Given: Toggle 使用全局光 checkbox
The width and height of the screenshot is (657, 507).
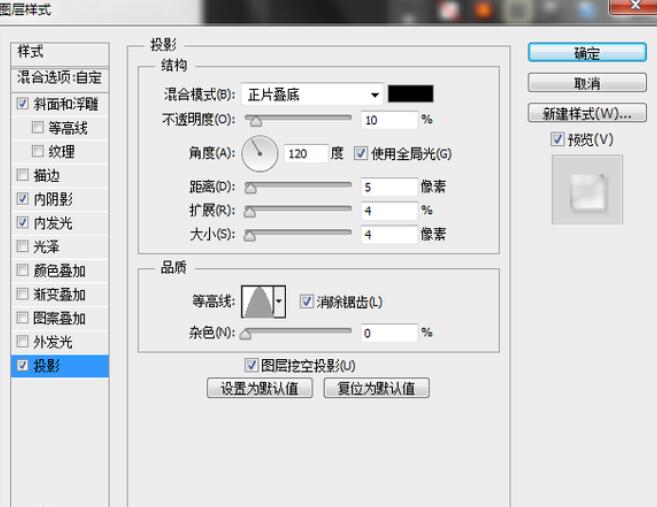Looking at the screenshot, I should pyautogui.click(x=361, y=153).
